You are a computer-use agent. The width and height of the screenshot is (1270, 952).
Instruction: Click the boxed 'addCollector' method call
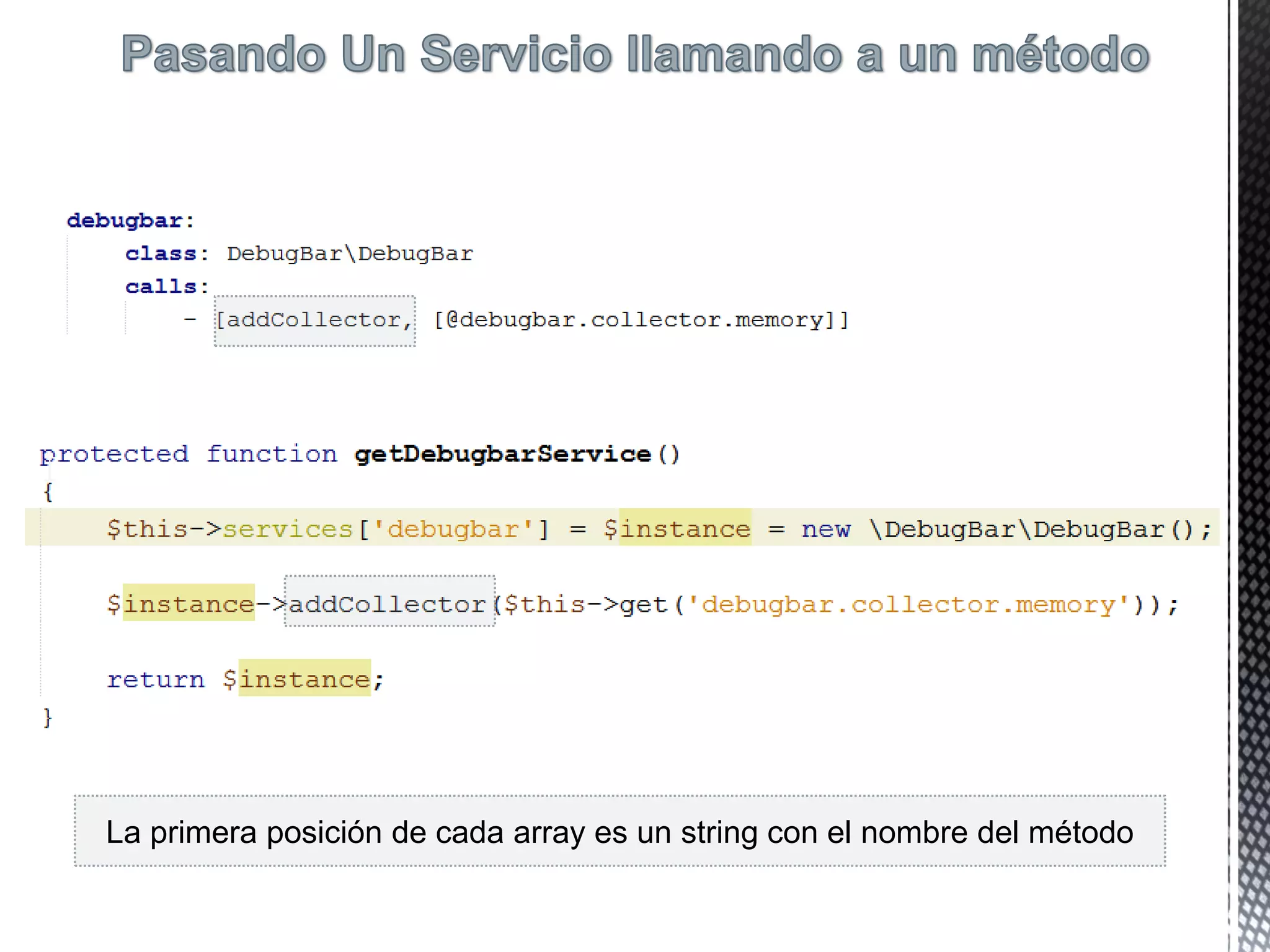pos(389,602)
